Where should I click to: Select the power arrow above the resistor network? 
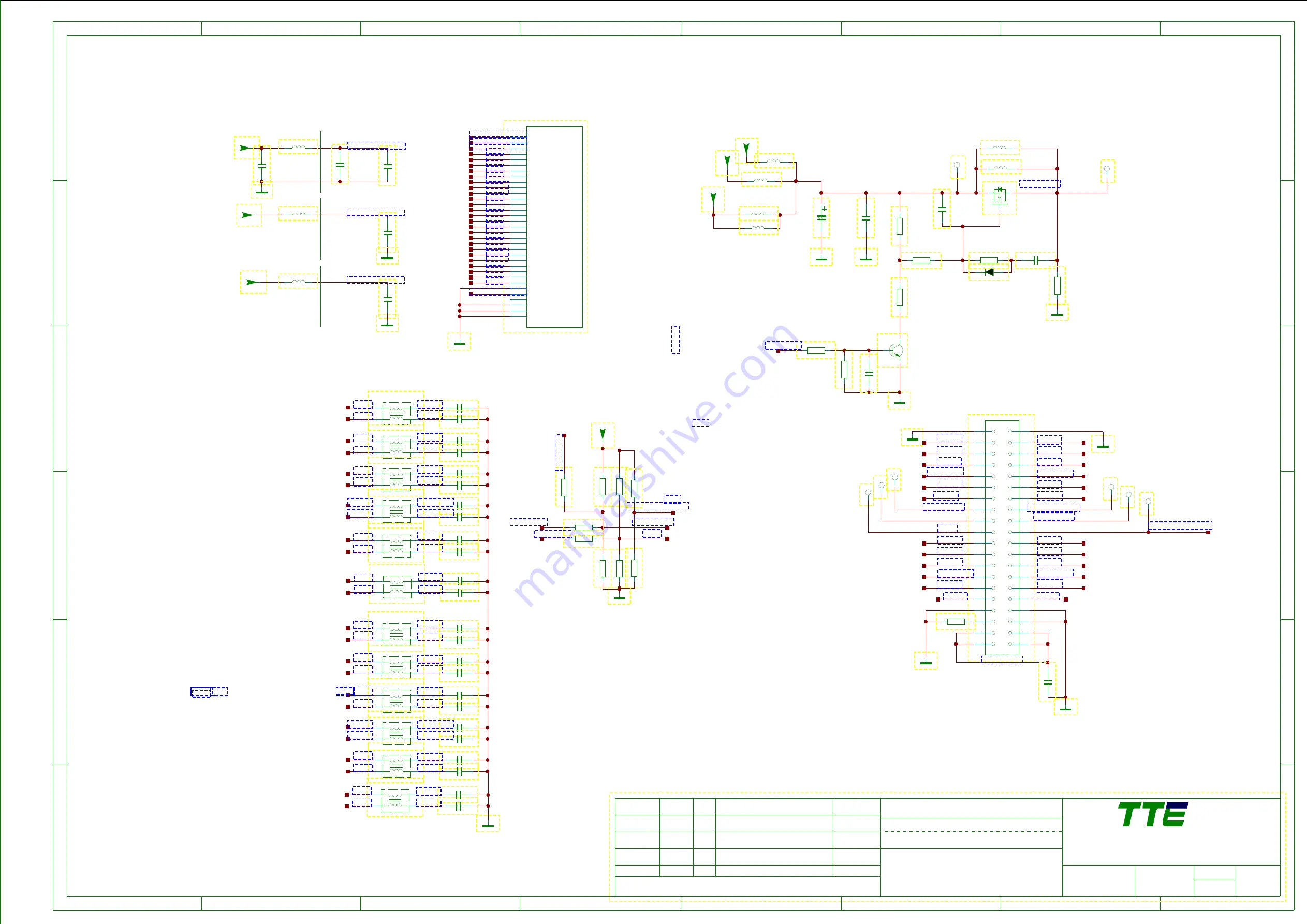pyautogui.click(x=603, y=434)
